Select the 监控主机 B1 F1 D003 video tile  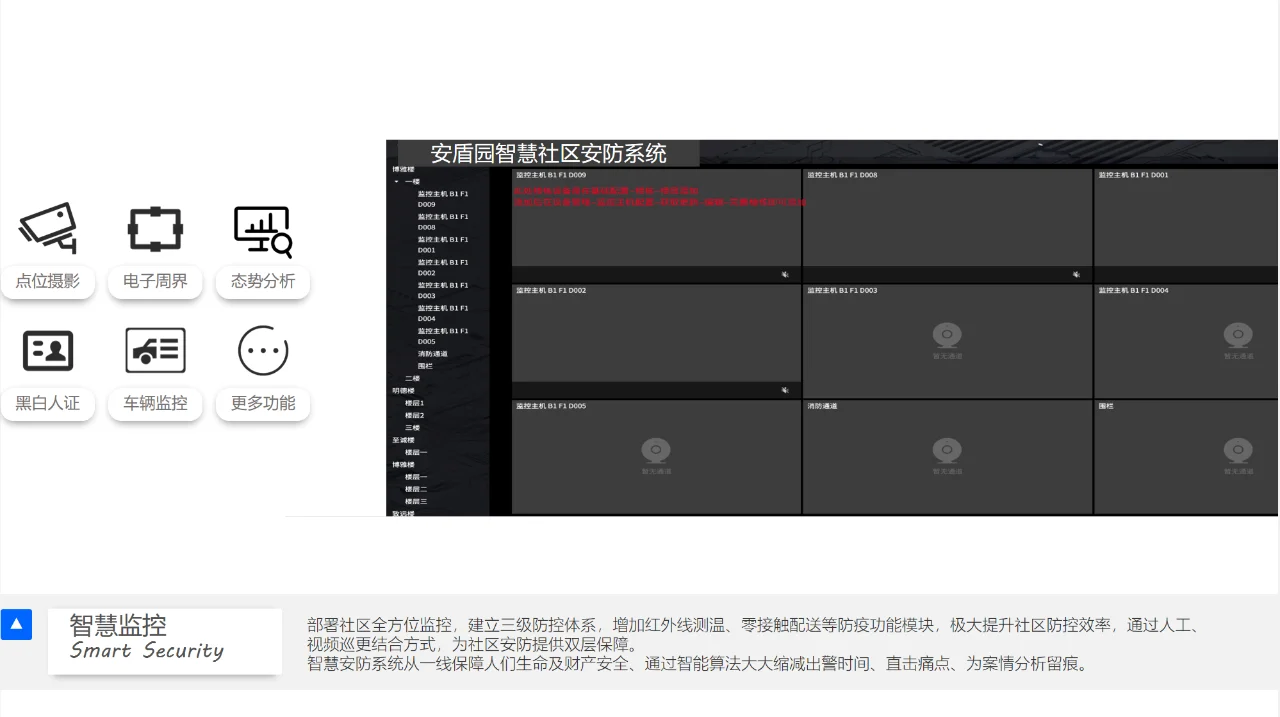947,340
